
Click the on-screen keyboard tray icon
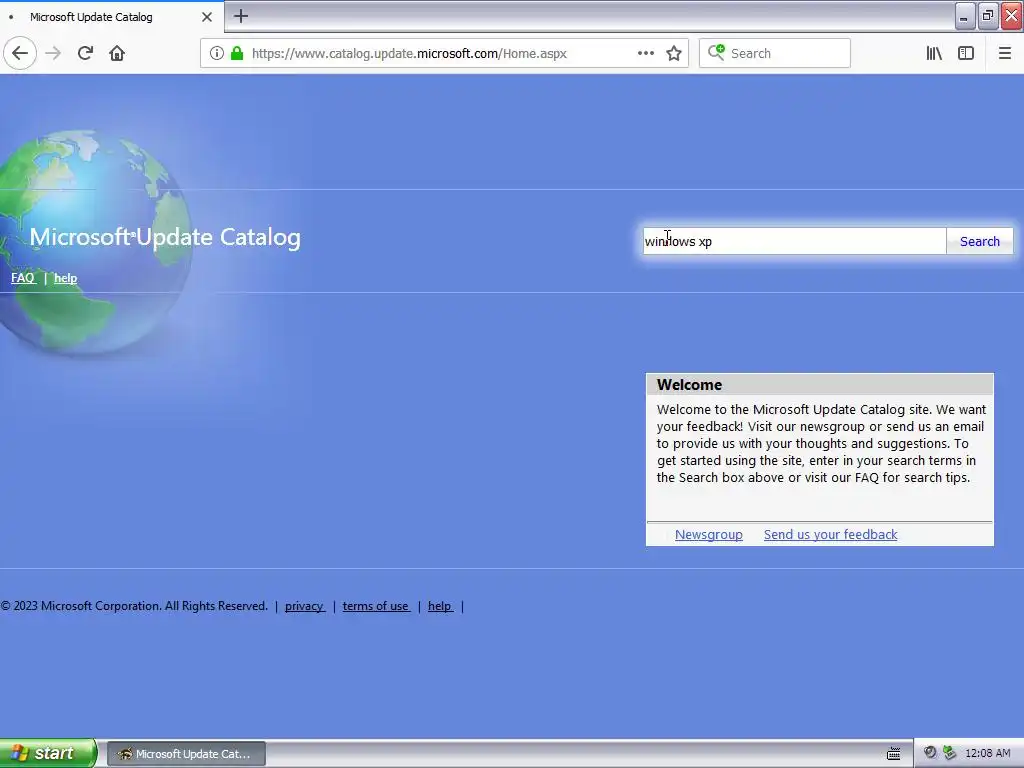(x=894, y=754)
